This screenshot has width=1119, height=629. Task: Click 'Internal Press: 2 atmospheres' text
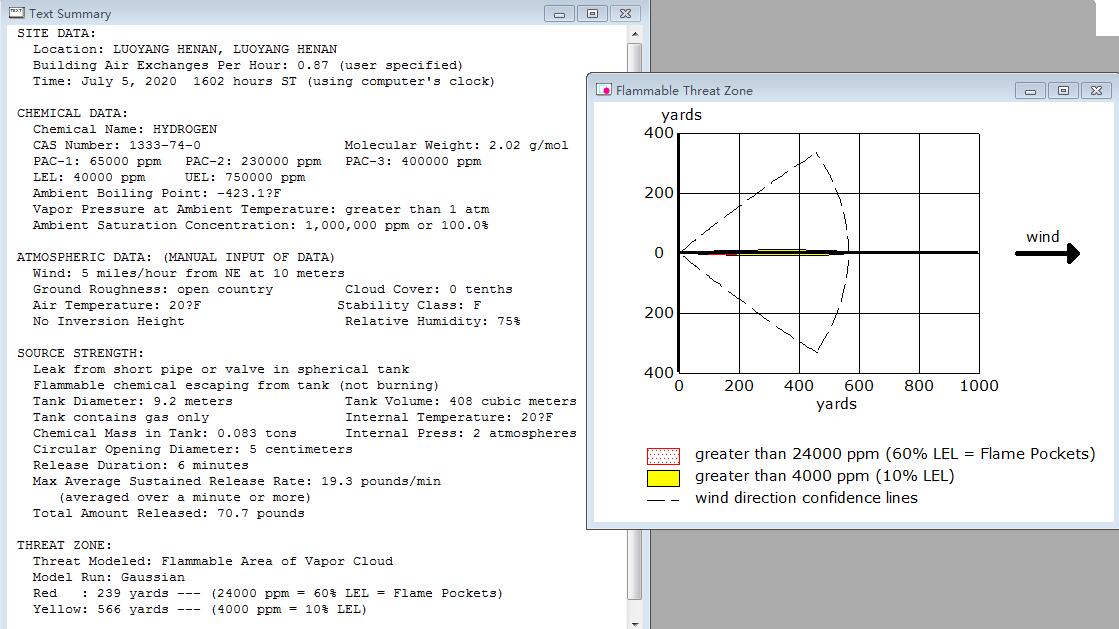[x=461, y=433]
